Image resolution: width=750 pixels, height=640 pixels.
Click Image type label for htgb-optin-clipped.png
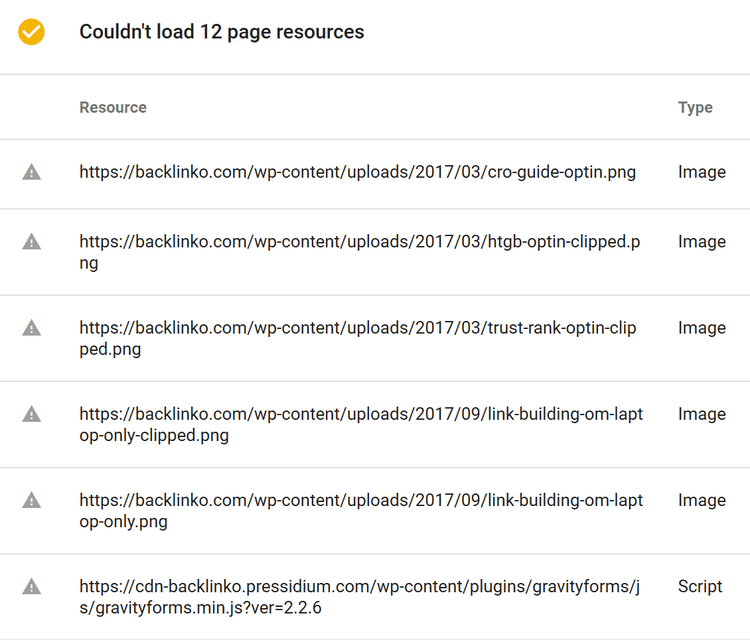click(x=702, y=242)
